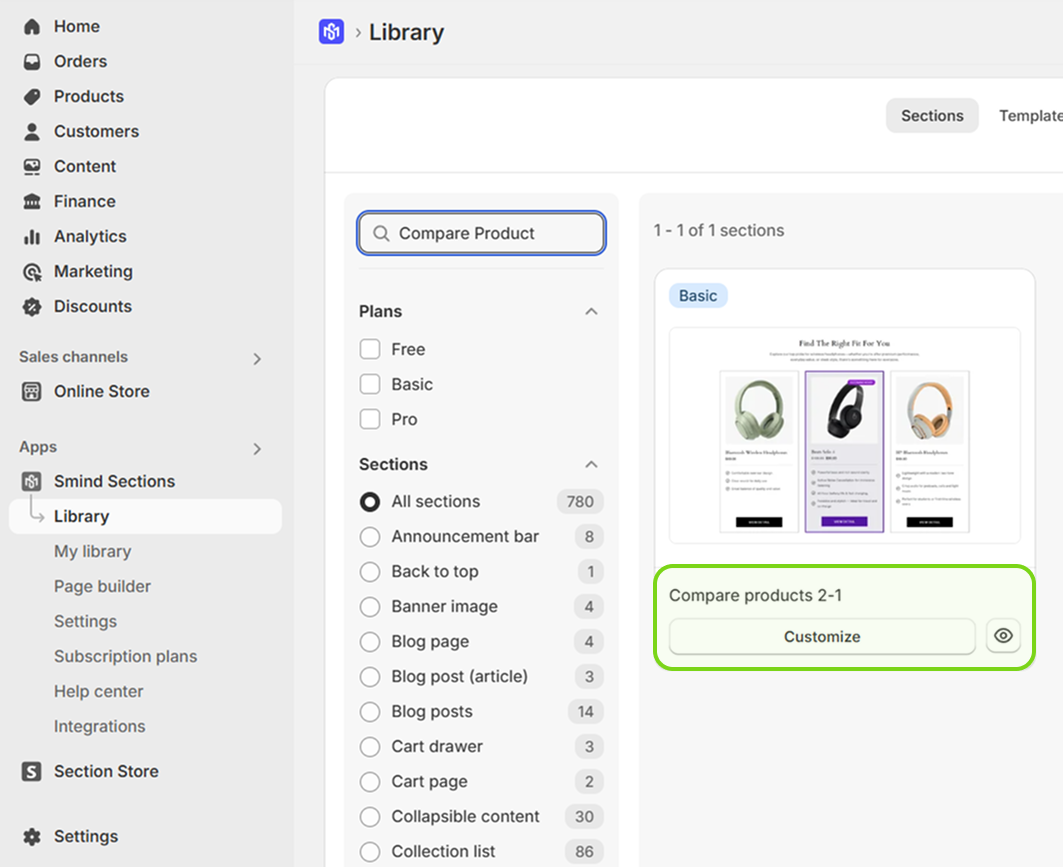The height and width of the screenshot is (867, 1063).
Task: Check the Free plan checkbox
Action: 370,349
